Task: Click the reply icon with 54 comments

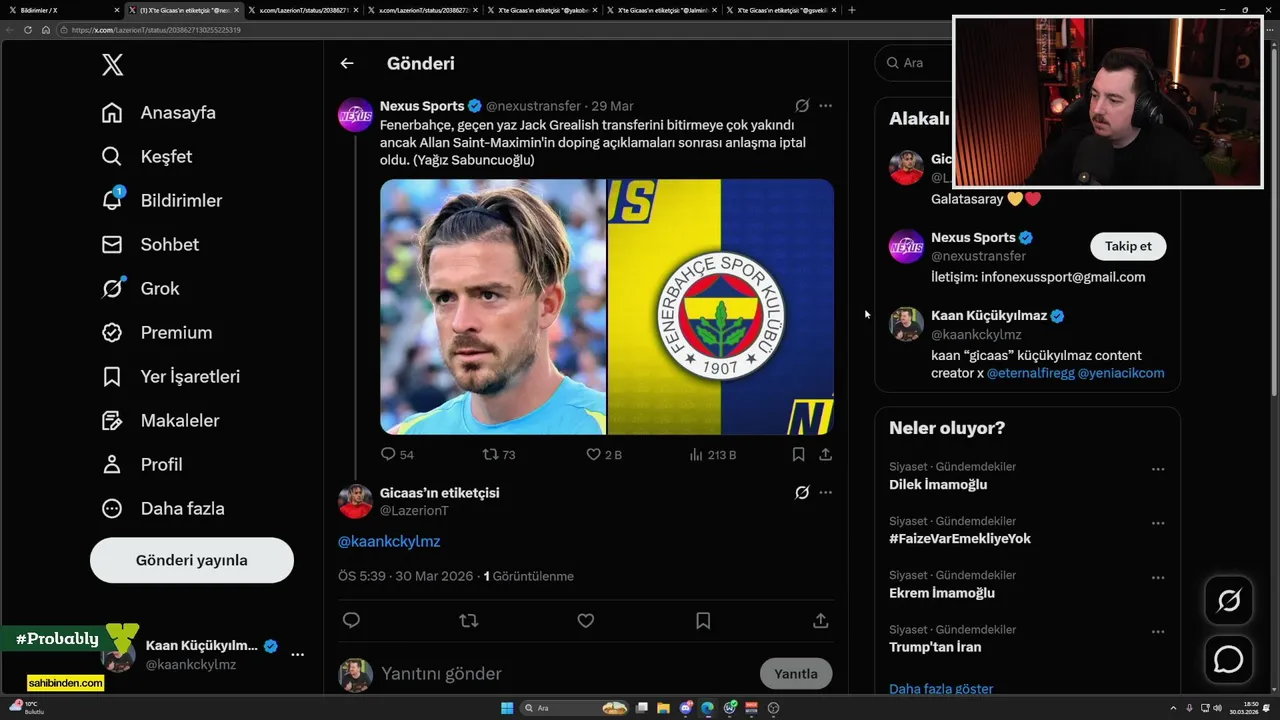Action: [x=397, y=454]
